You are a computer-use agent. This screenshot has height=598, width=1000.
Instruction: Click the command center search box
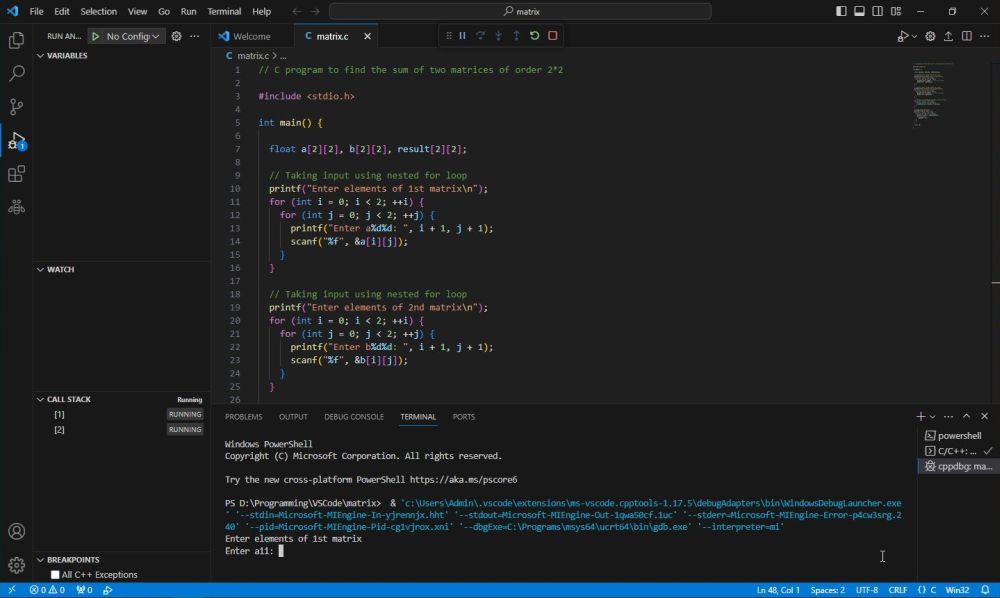tap(520, 11)
